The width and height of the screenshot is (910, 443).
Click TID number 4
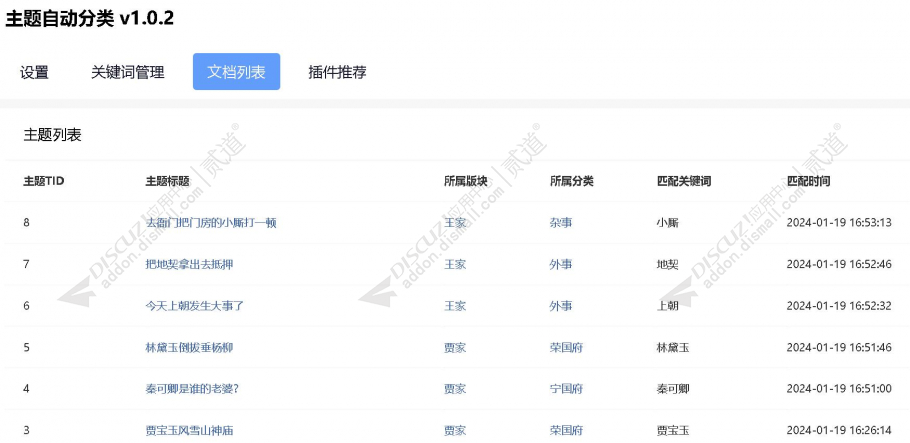point(27,389)
